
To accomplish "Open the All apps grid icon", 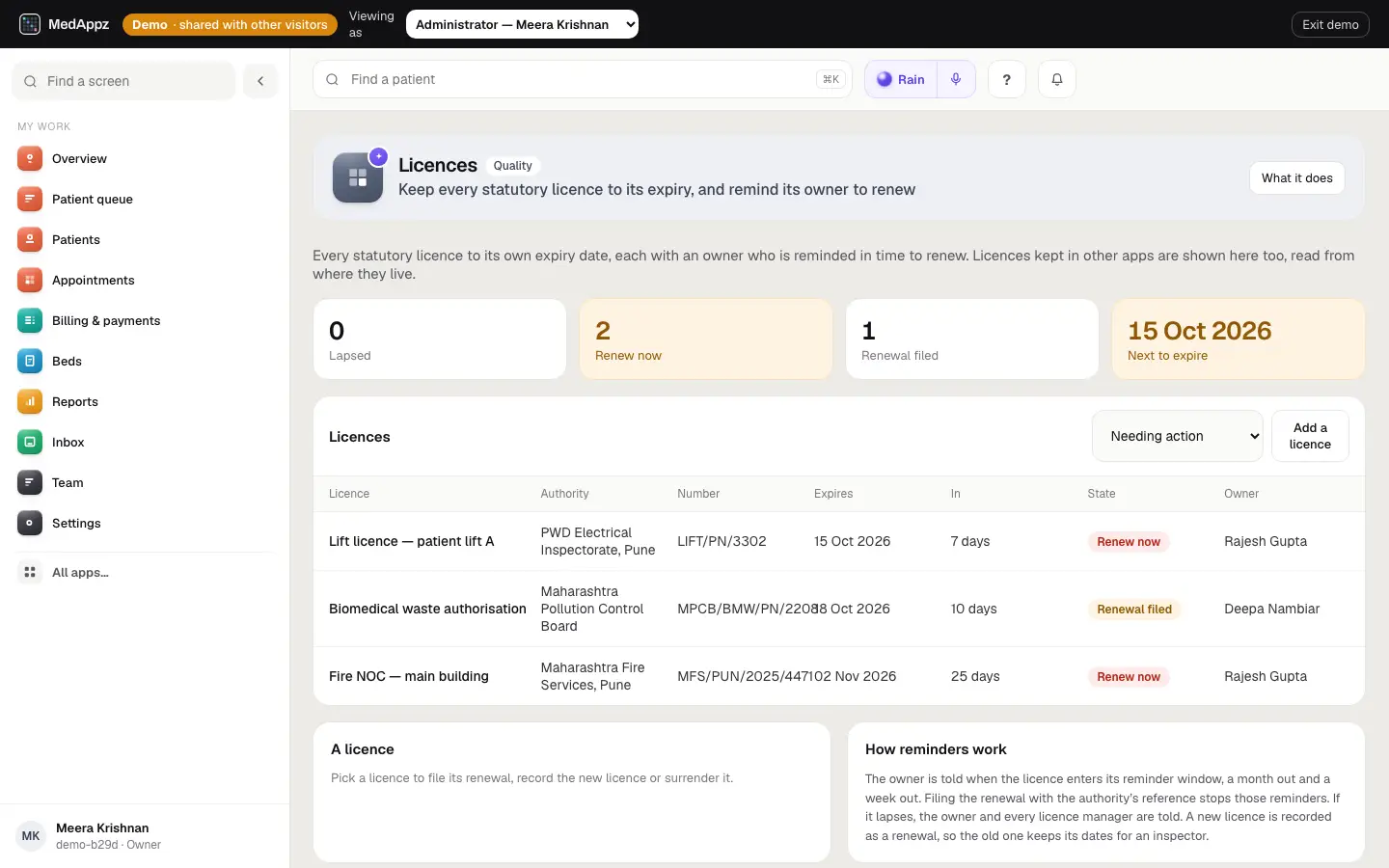I will click(30, 573).
